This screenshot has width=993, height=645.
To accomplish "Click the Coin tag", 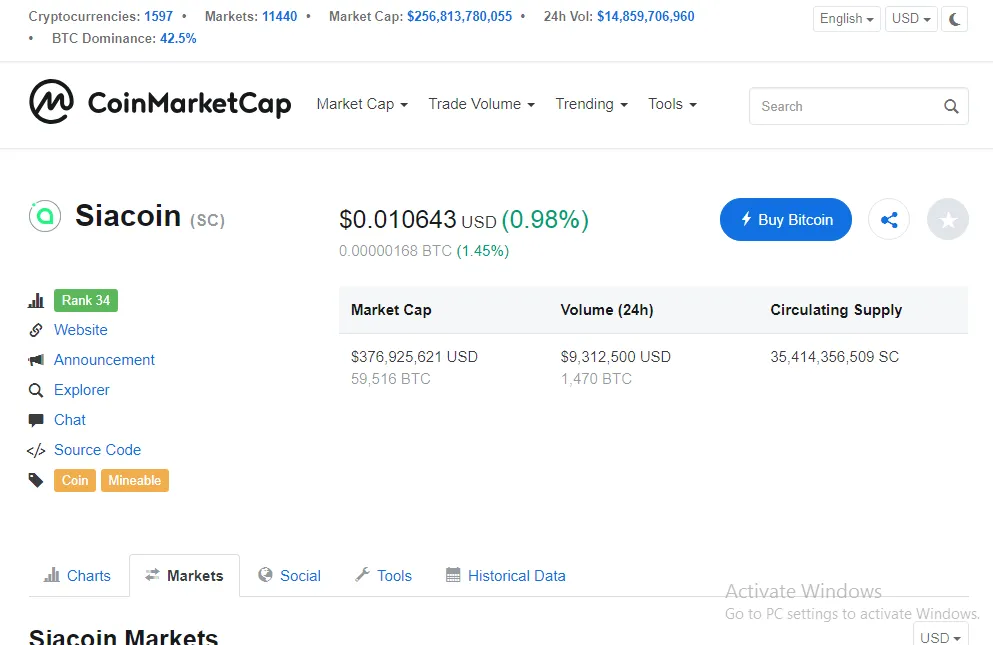I will 75,480.
